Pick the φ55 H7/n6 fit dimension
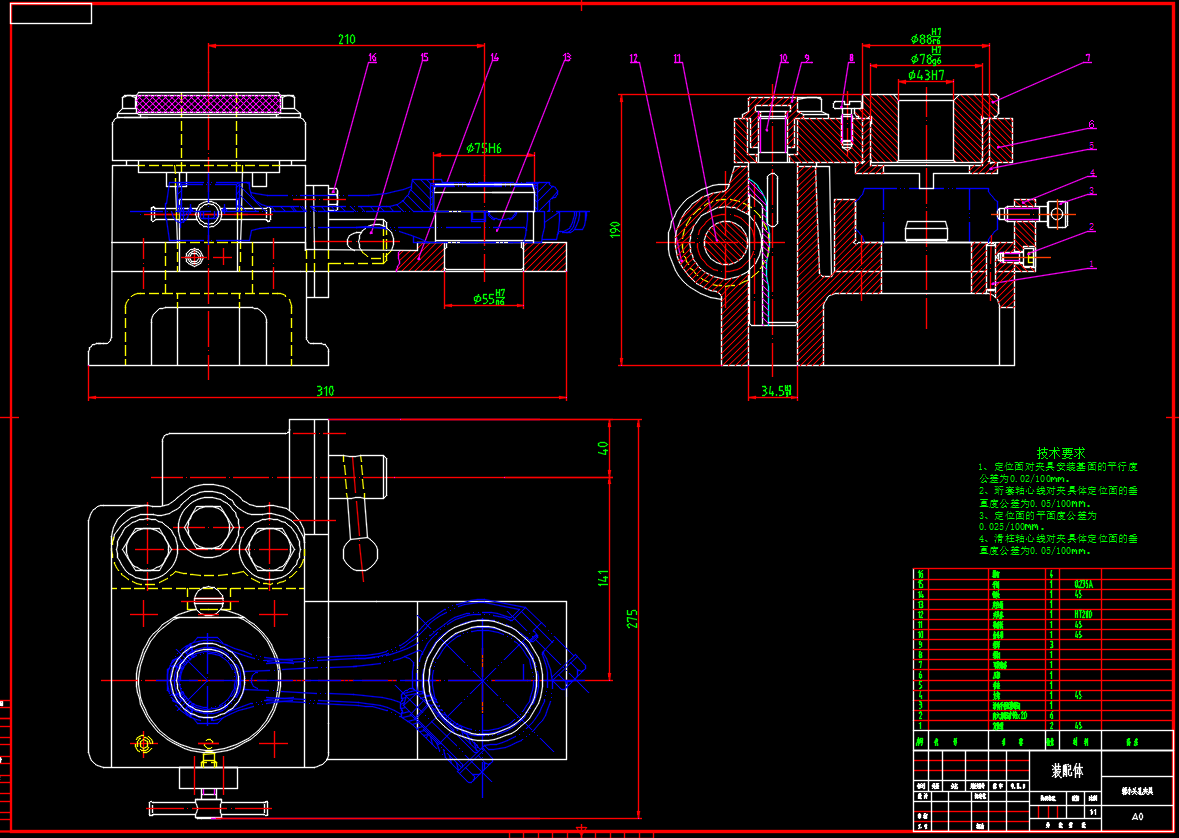This screenshot has height=838, width=1179. (489, 299)
